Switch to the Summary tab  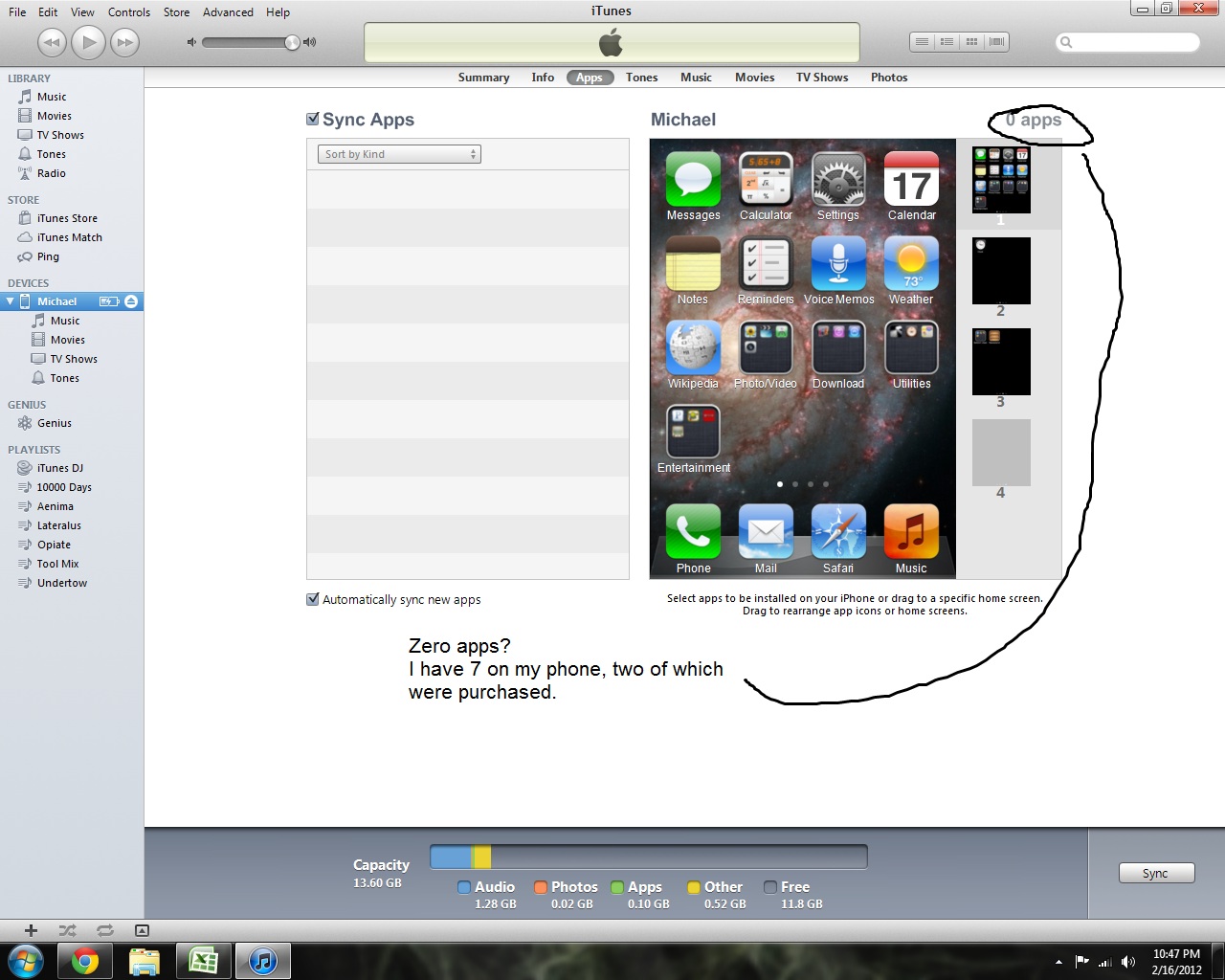[483, 78]
